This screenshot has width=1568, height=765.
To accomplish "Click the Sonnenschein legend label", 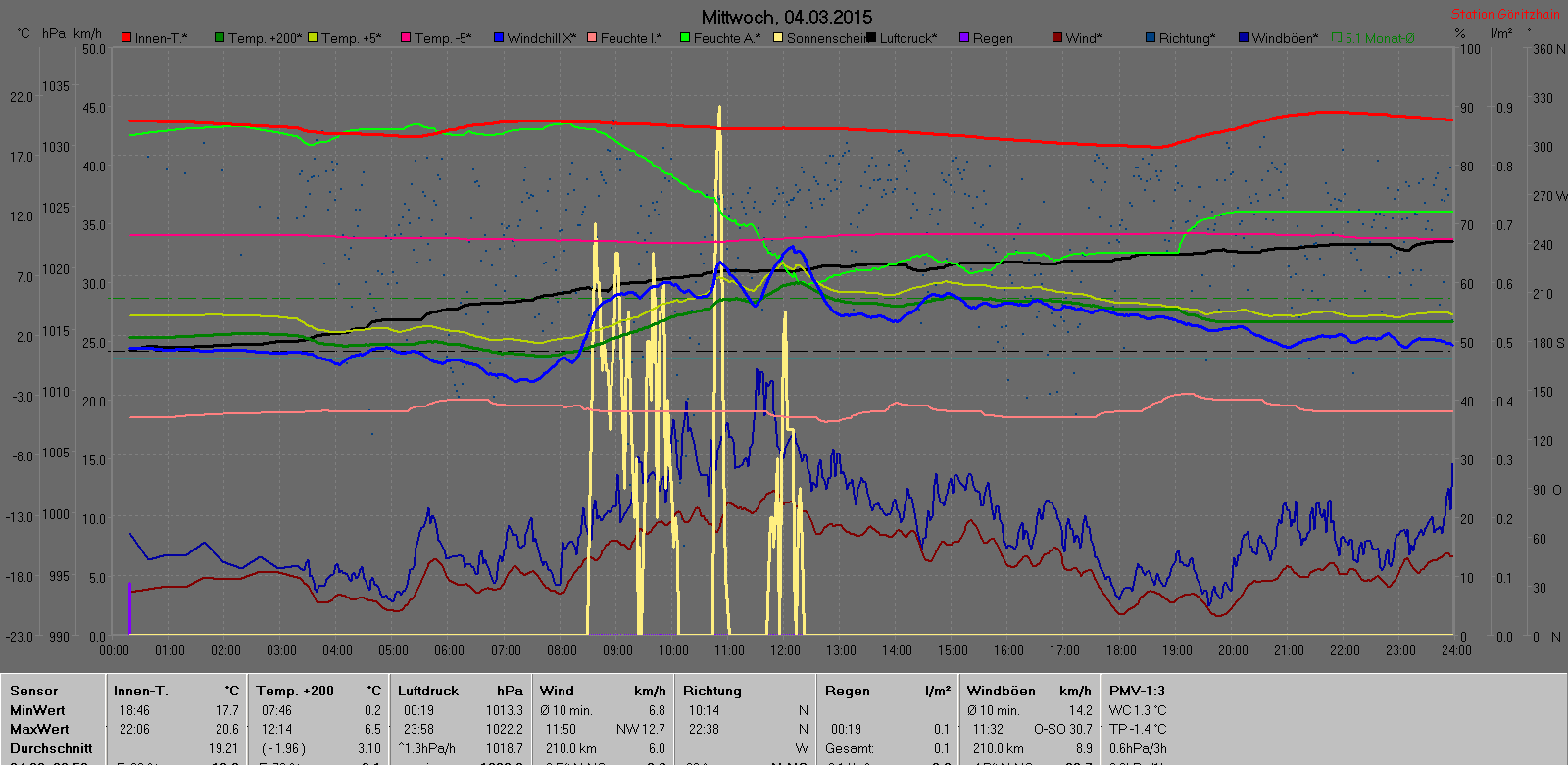I will pos(825,38).
